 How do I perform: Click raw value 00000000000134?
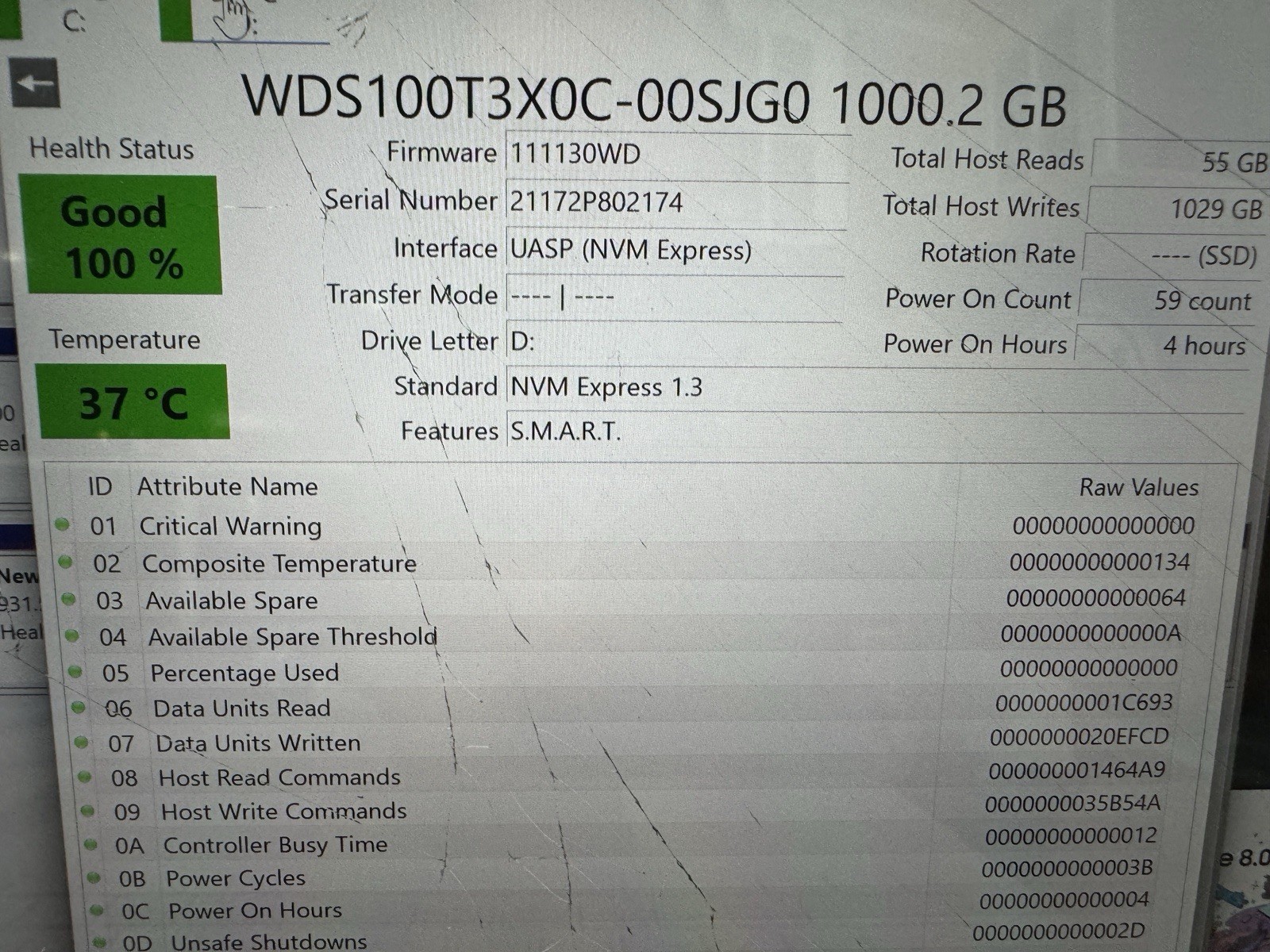pos(1099,562)
